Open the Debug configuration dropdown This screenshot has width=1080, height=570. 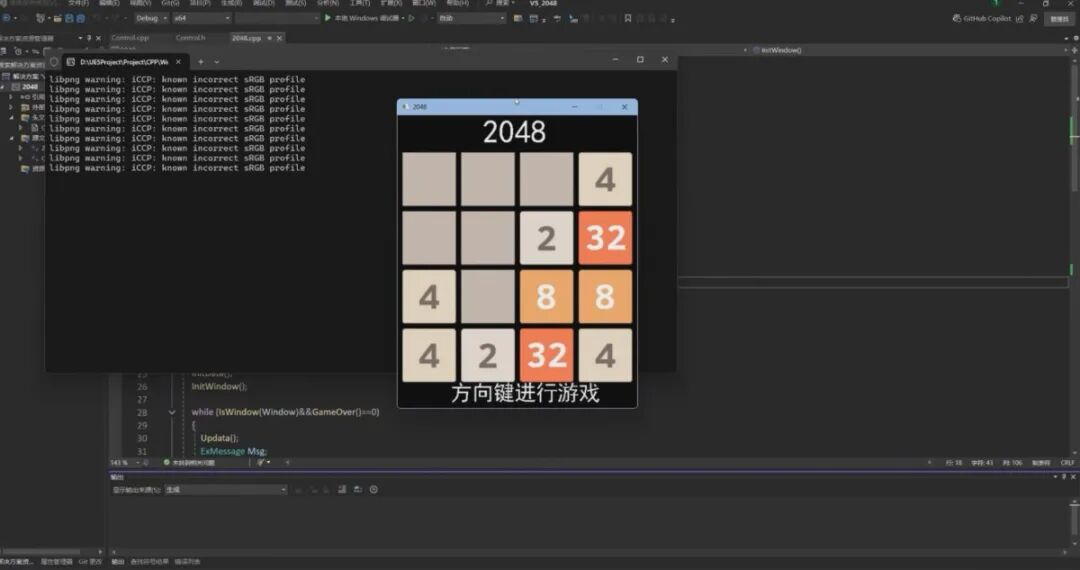(x=149, y=18)
